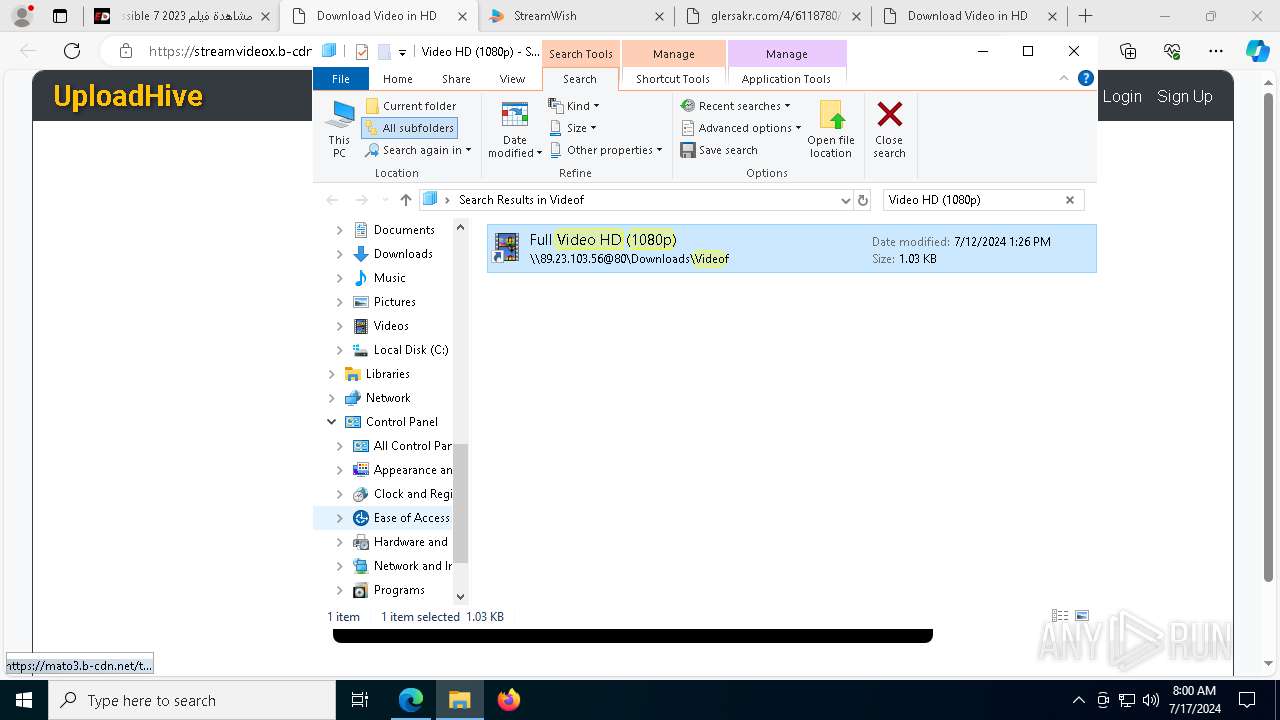
Task: Open the Size filter dropdown
Action: [573, 128]
